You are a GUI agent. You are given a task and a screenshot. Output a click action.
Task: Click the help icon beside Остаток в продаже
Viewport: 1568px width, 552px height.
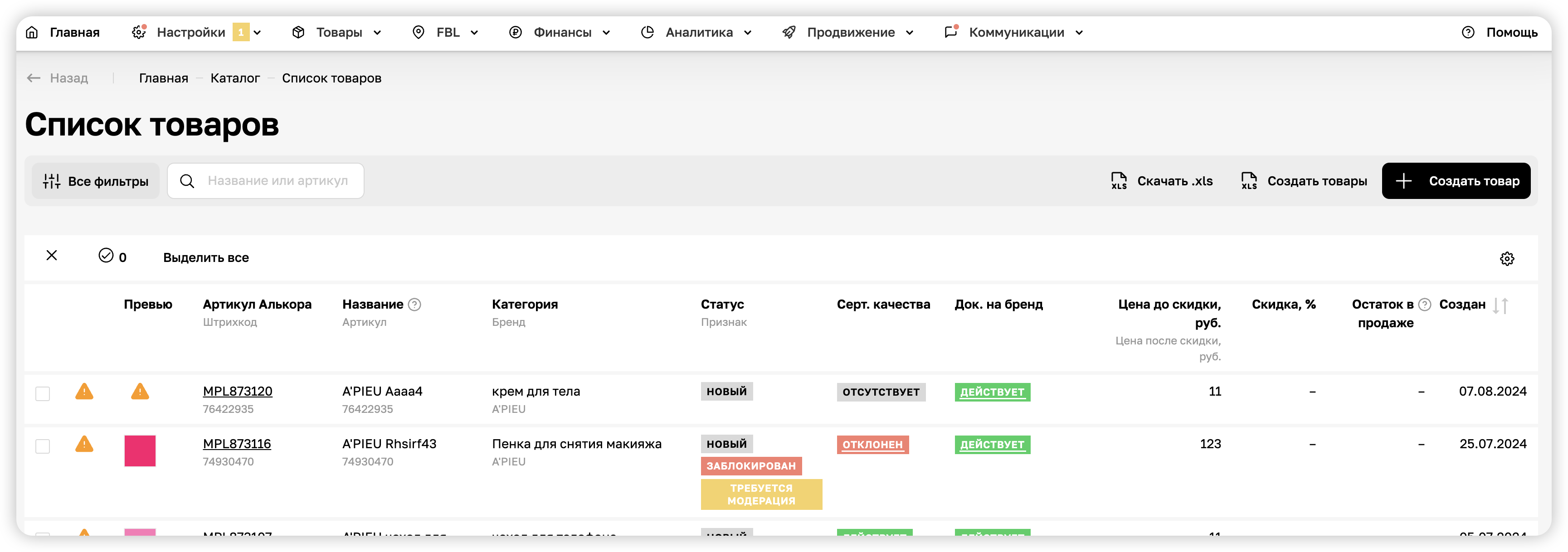pyautogui.click(x=1424, y=304)
